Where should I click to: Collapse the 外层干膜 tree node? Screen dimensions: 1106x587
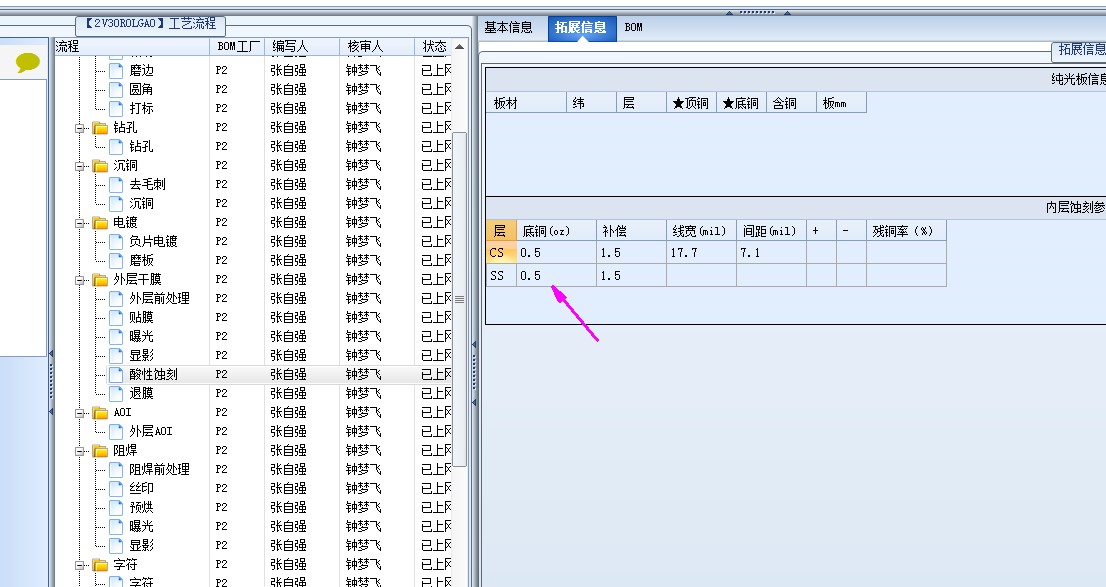click(x=80, y=281)
